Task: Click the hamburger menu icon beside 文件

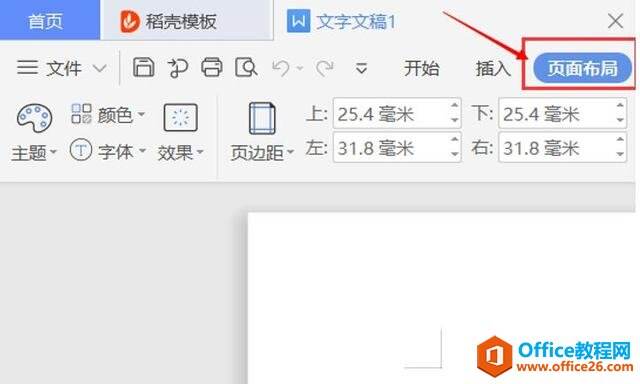Action: (x=28, y=67)
